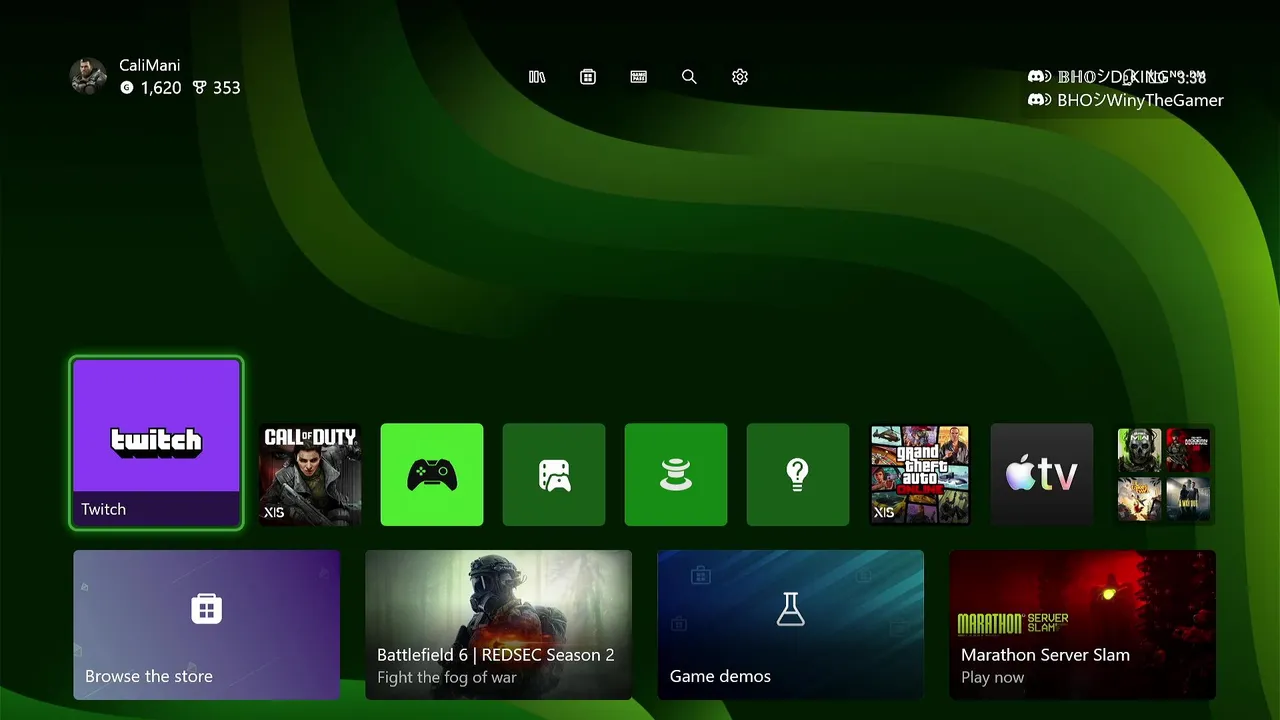Open the lightbulb tips tile

798,475
